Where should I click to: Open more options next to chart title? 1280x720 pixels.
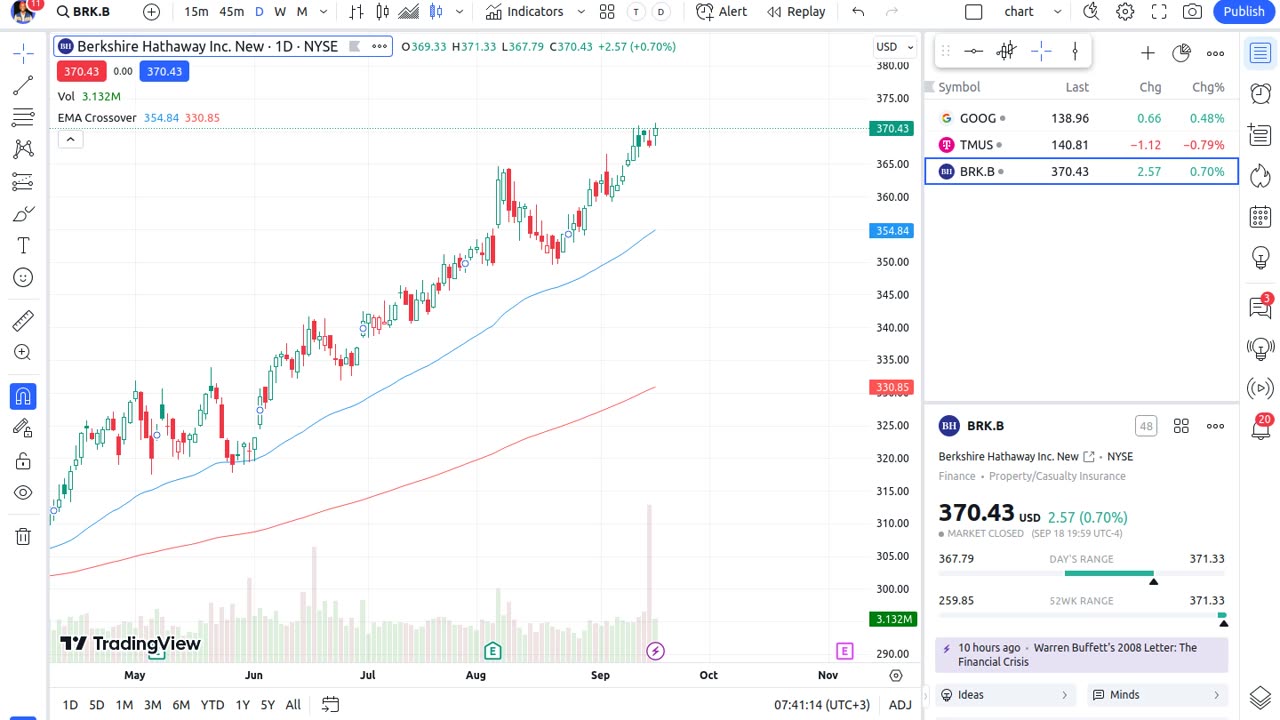coord(379,47)
